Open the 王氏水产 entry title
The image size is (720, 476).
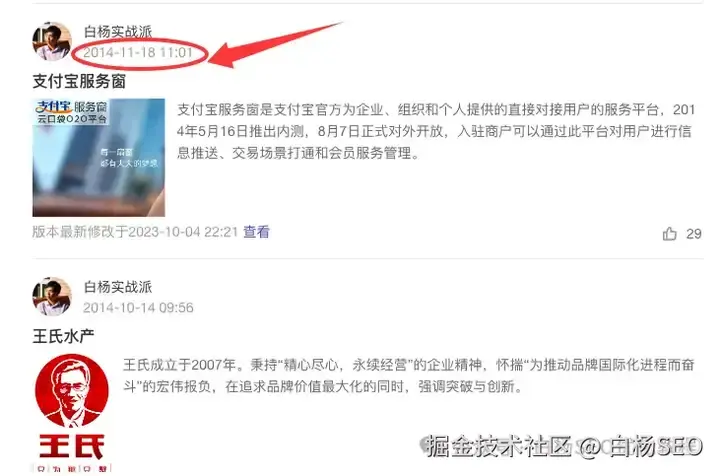(x=63, y=336)
